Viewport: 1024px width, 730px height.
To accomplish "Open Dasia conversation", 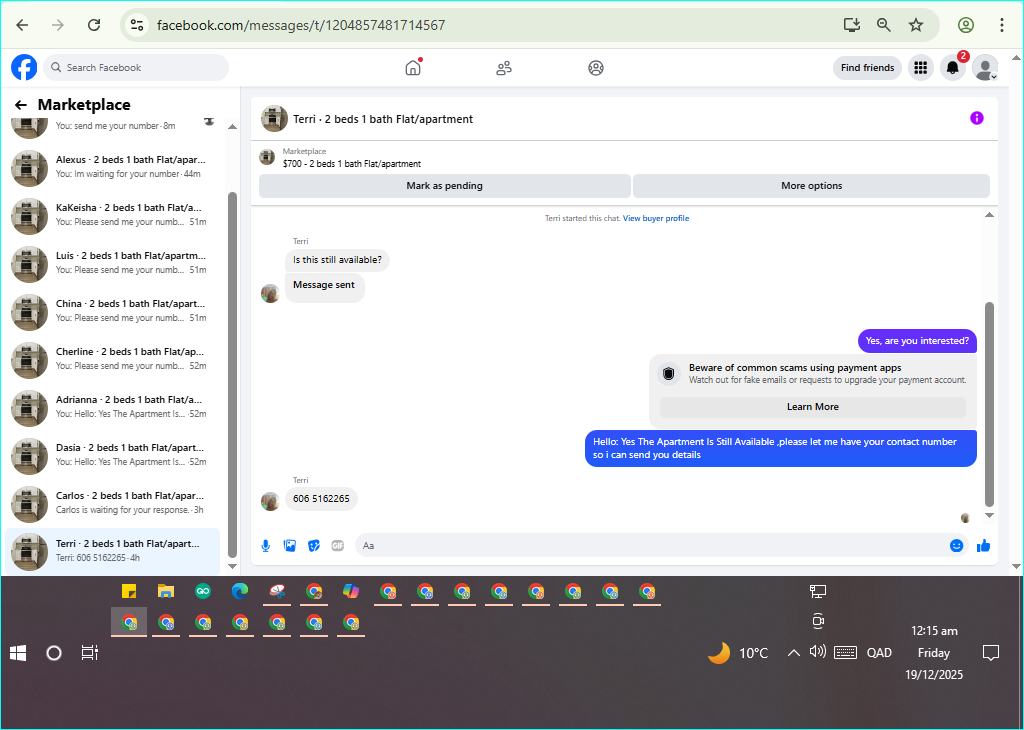I will 114,455.
